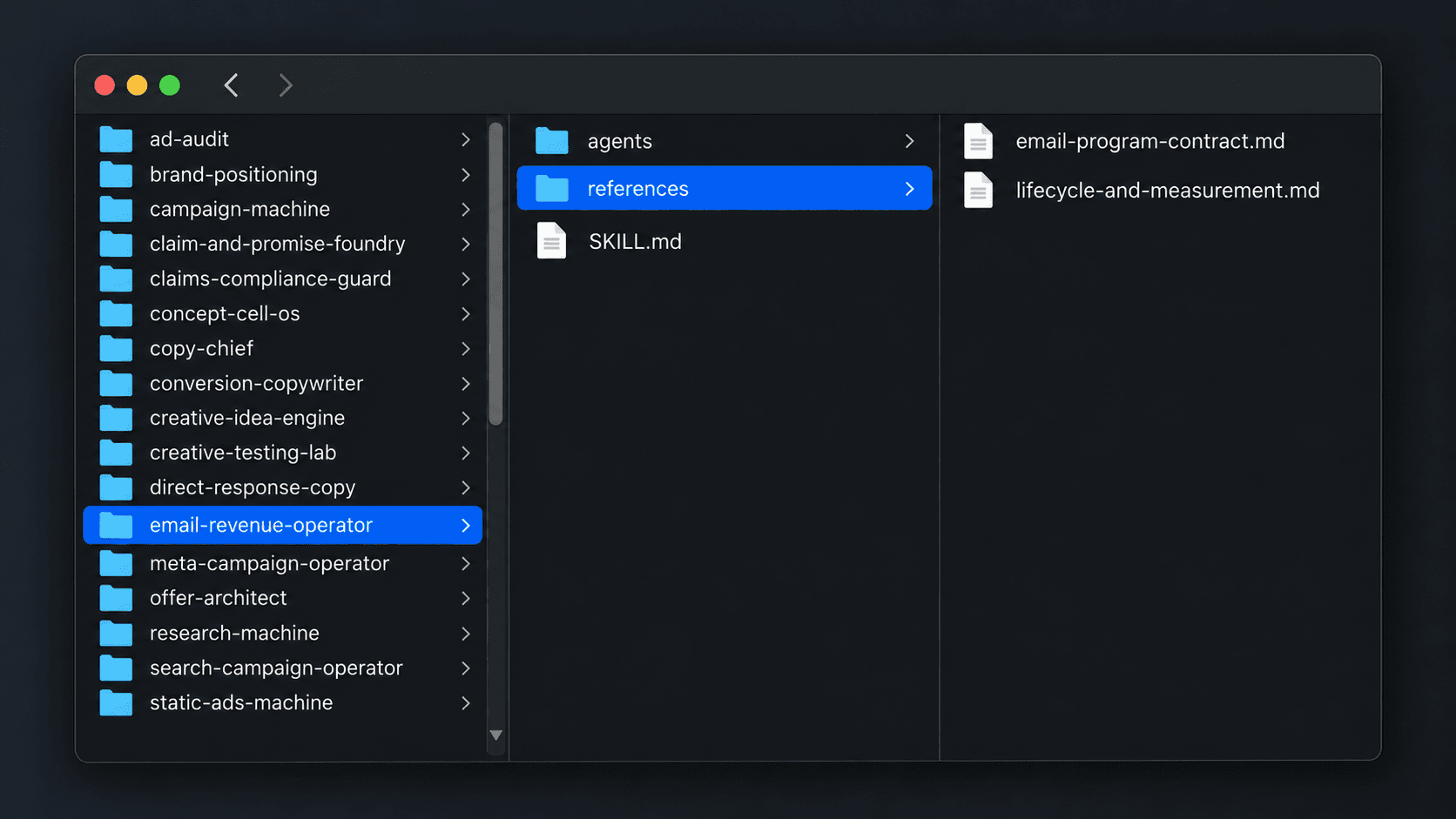Click the agents folder icon

tap(552, 141)
